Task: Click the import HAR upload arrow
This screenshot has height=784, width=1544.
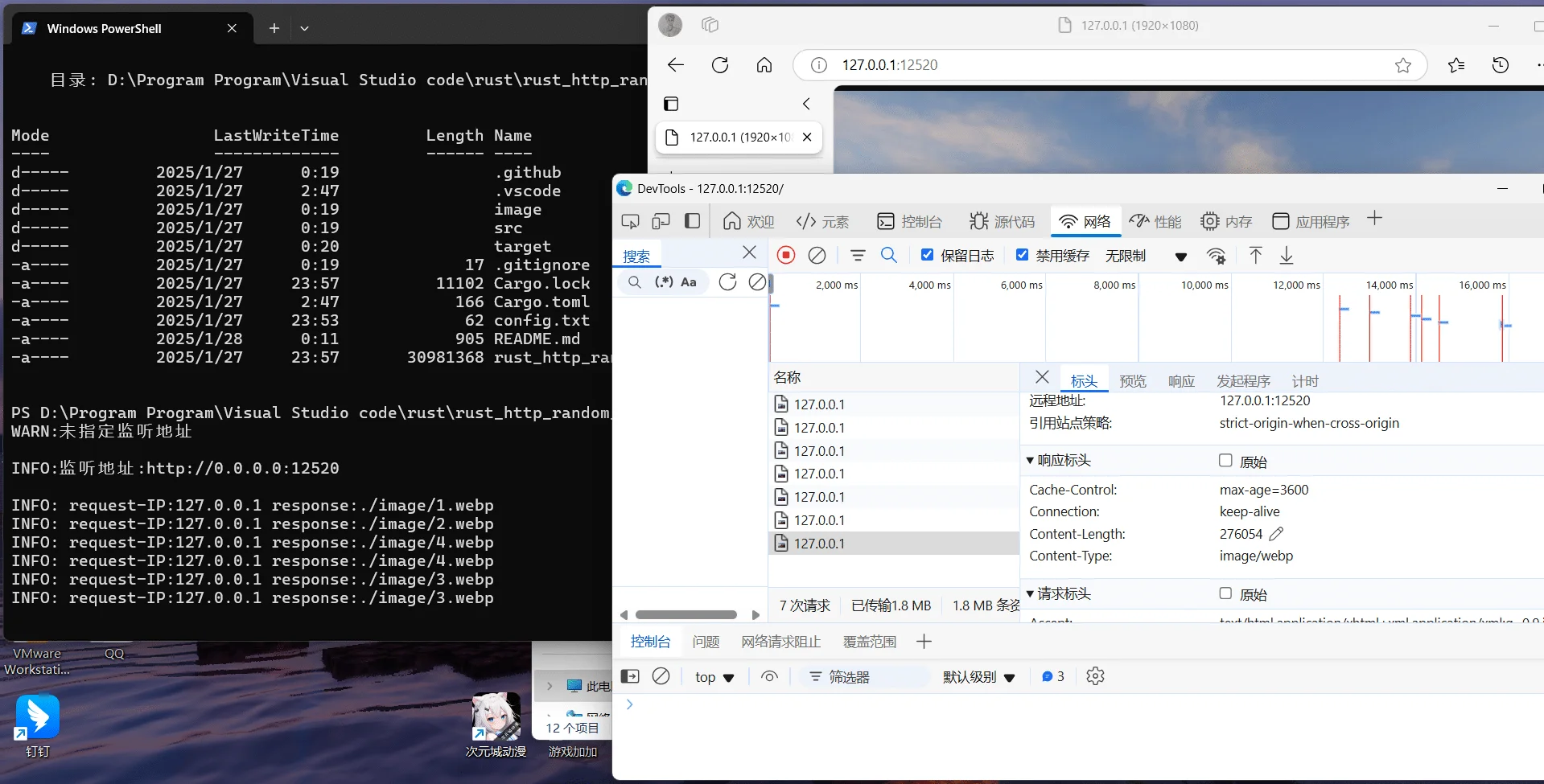Action: (1255, 256)
